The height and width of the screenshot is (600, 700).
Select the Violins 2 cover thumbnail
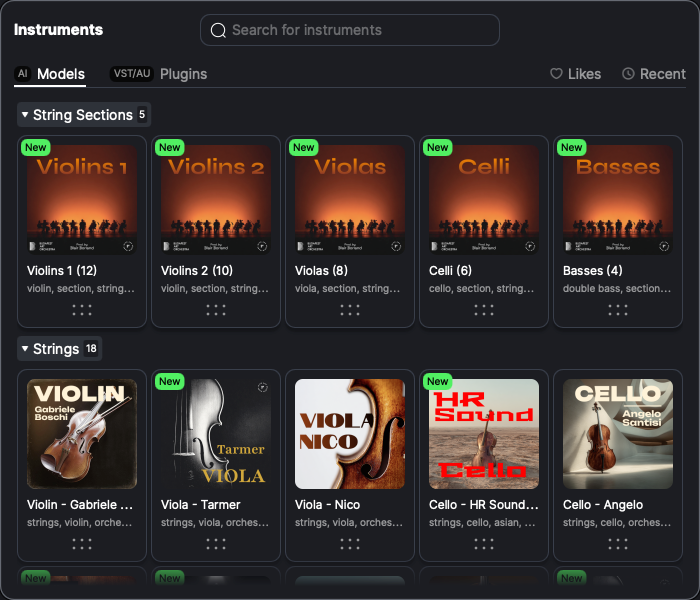point(216,200)
